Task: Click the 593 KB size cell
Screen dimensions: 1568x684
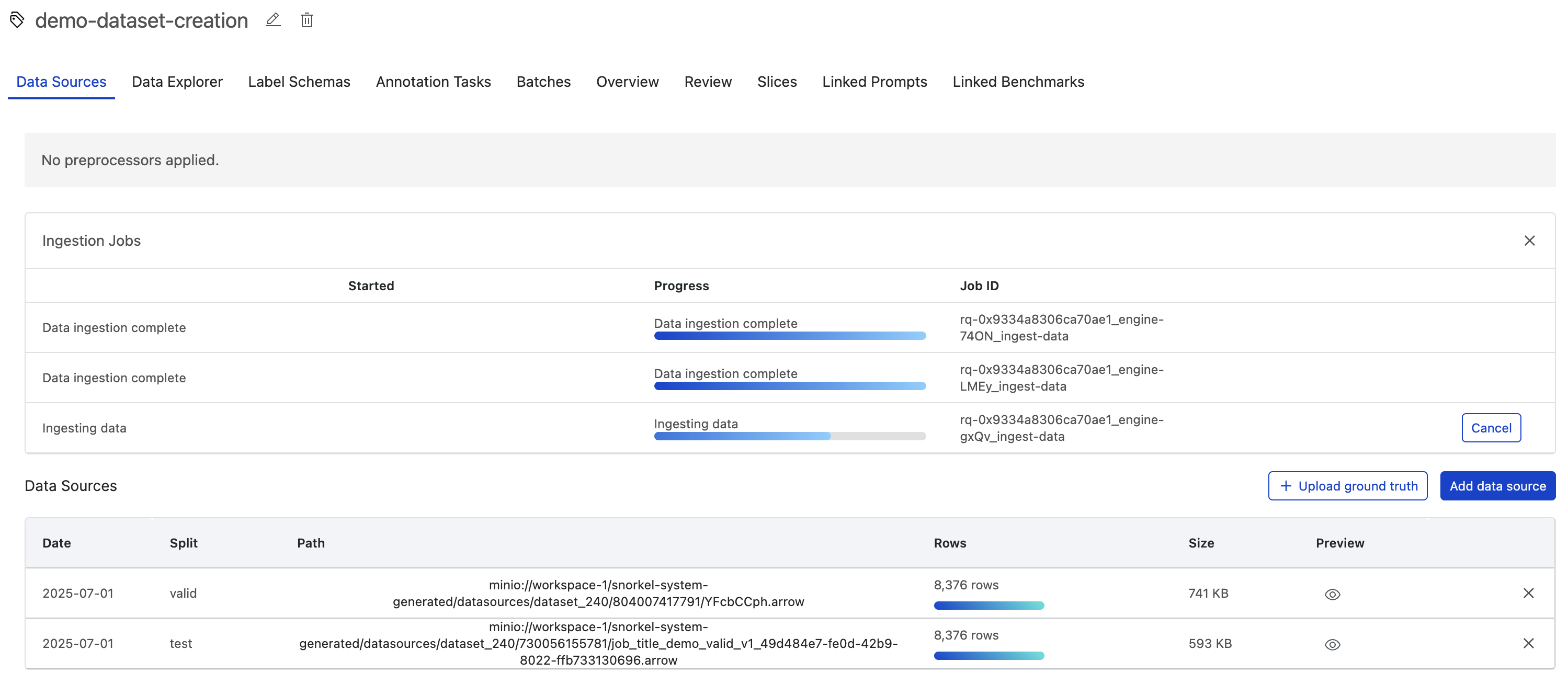Action: tap(1210, 643)
